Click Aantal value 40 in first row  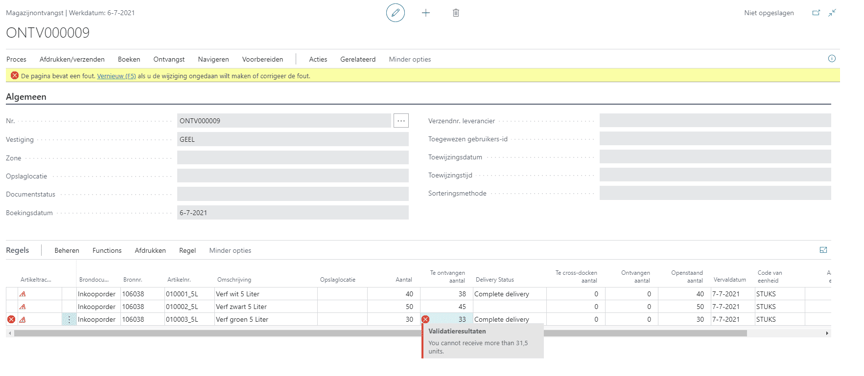pyautogui.click(x=408, y=294)
